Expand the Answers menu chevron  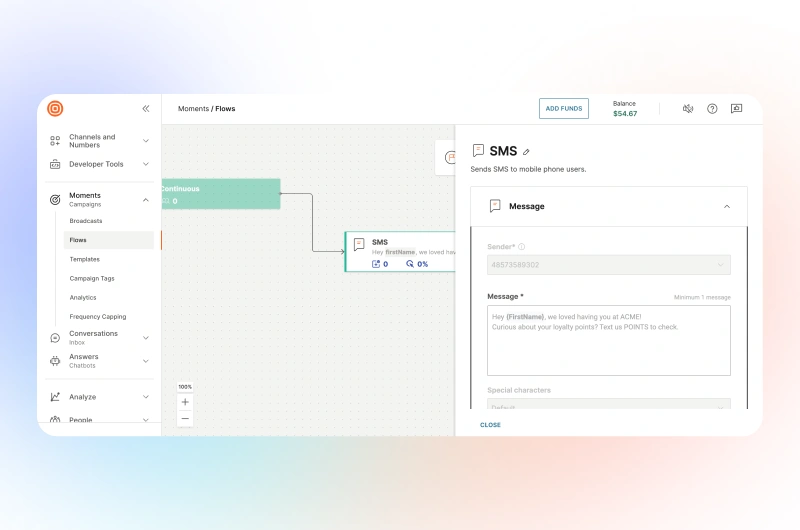tap(146, 361)
